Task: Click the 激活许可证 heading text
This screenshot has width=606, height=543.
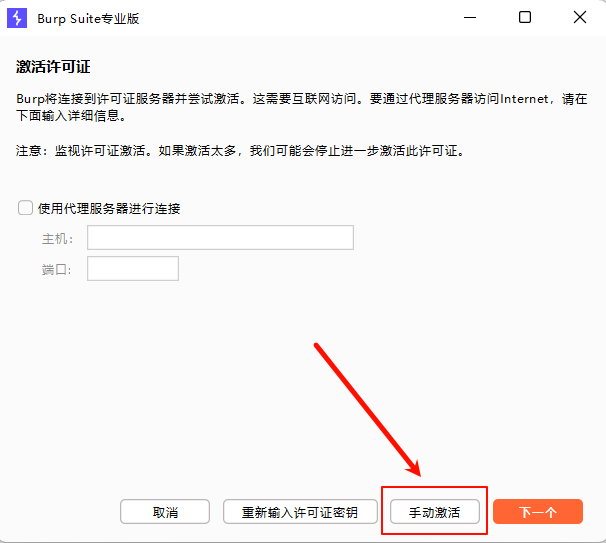Action: (53, 67)
